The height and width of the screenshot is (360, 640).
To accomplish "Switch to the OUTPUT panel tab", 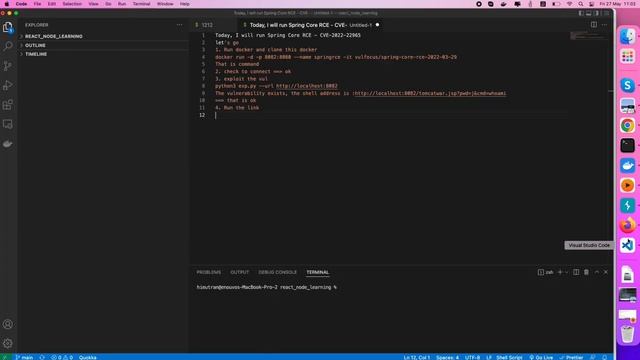I will coord(240,272).
